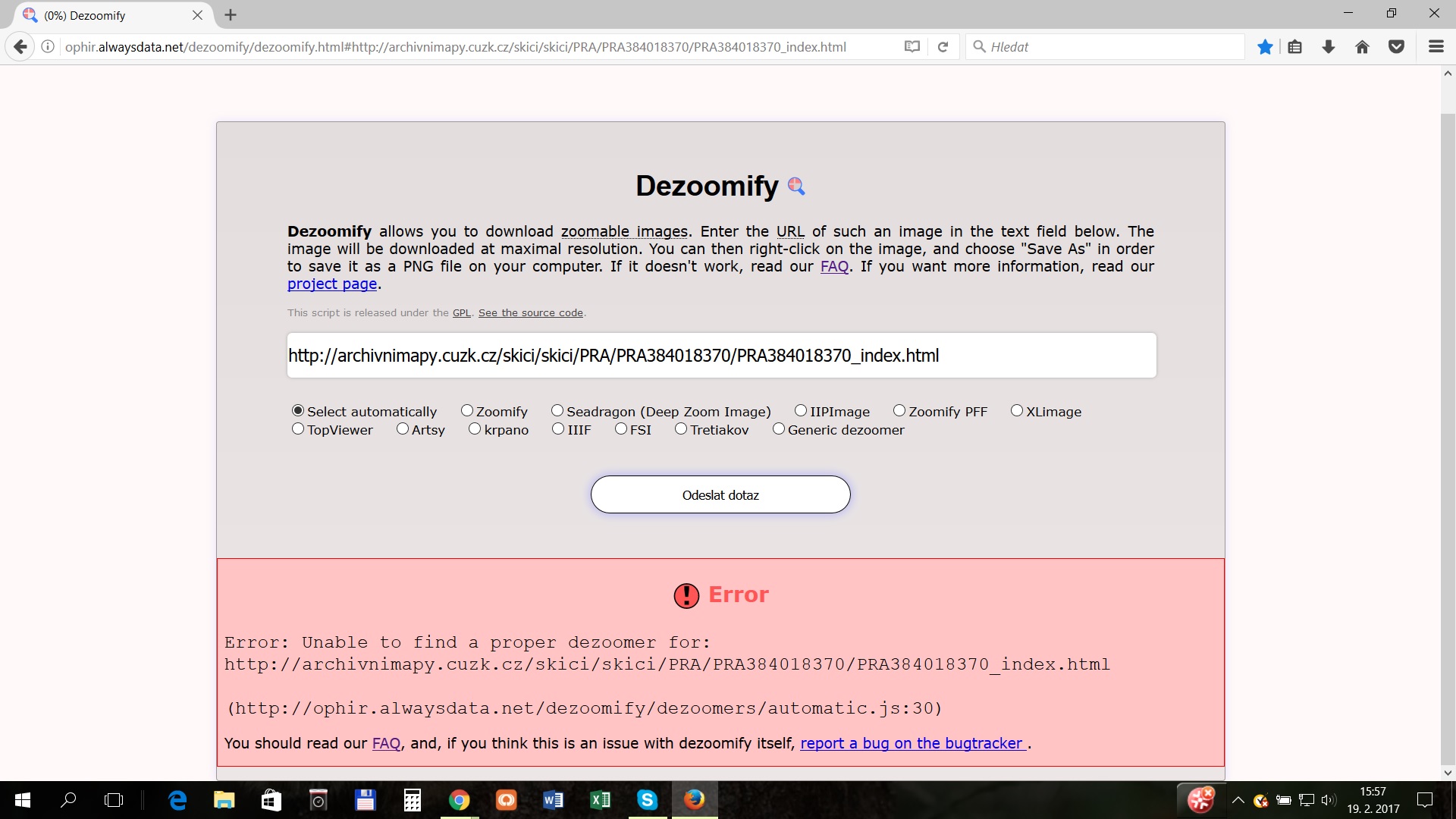Click the Firefox back arrow button
This screenshot has width=1456, height=819.
click(x=20, y=47)
